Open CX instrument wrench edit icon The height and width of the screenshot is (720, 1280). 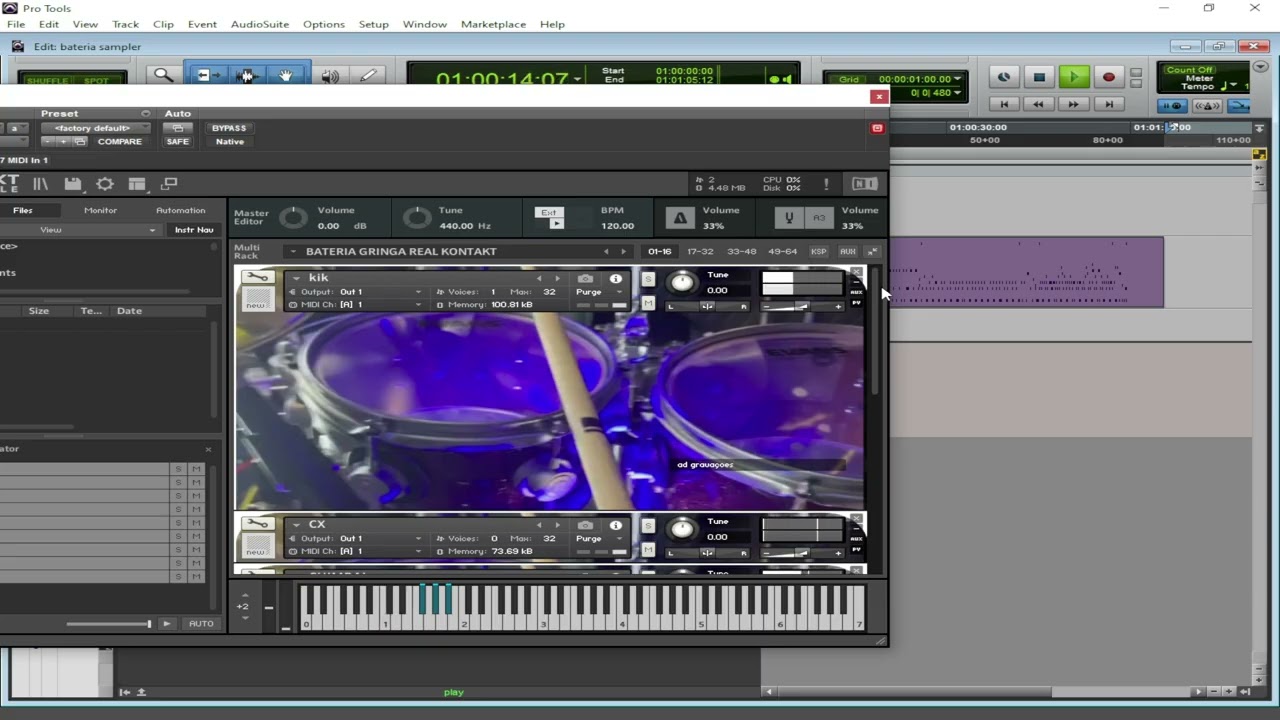pyautogui.click(x=256, y=524)
